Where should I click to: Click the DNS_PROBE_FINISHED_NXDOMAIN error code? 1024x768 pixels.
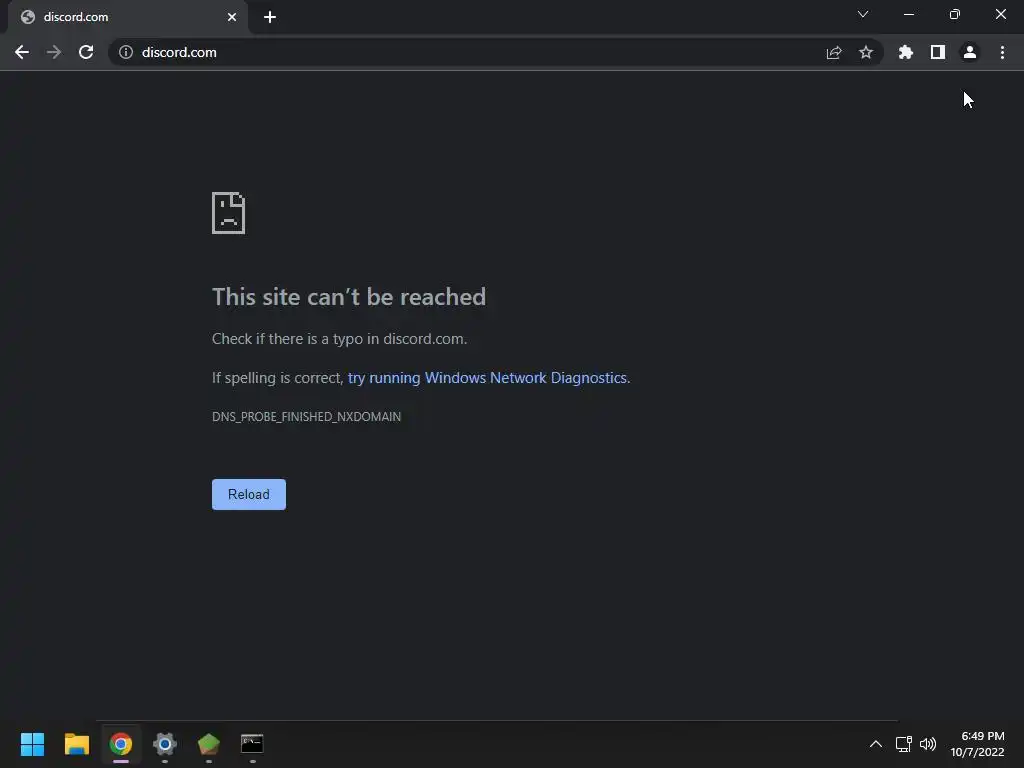[306, 417]
